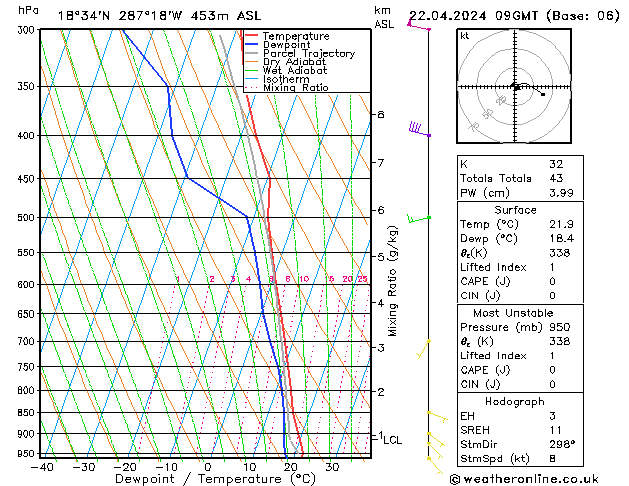Click the green wind barb near 500 hPa
Screen dimensions: 629x486
418,217
